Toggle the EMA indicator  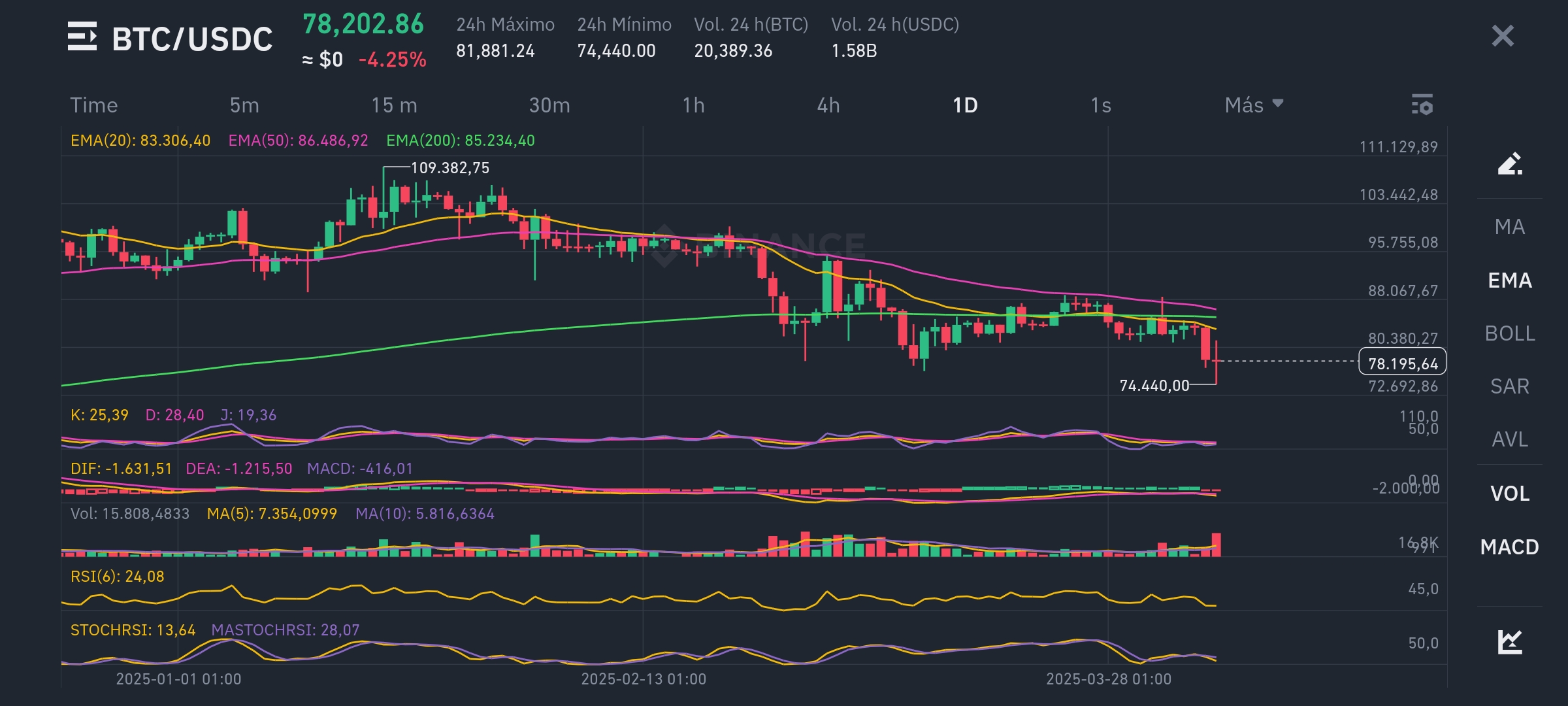coord(1510,280)
